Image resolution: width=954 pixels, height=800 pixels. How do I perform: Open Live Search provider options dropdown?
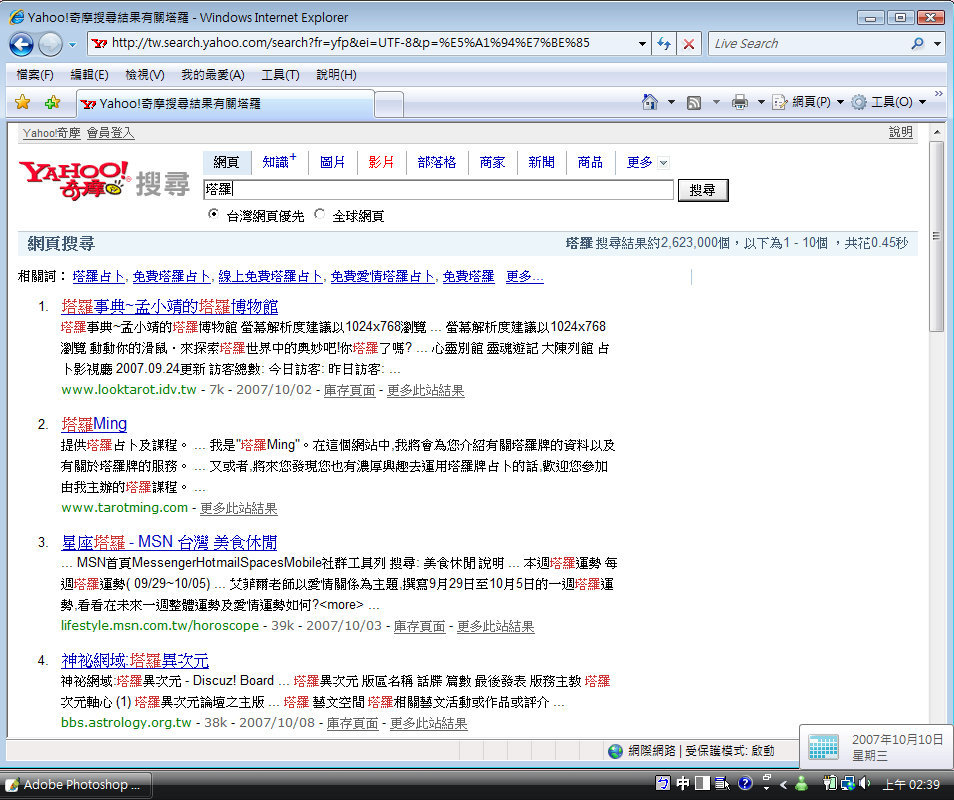click(x=937, y=44)
